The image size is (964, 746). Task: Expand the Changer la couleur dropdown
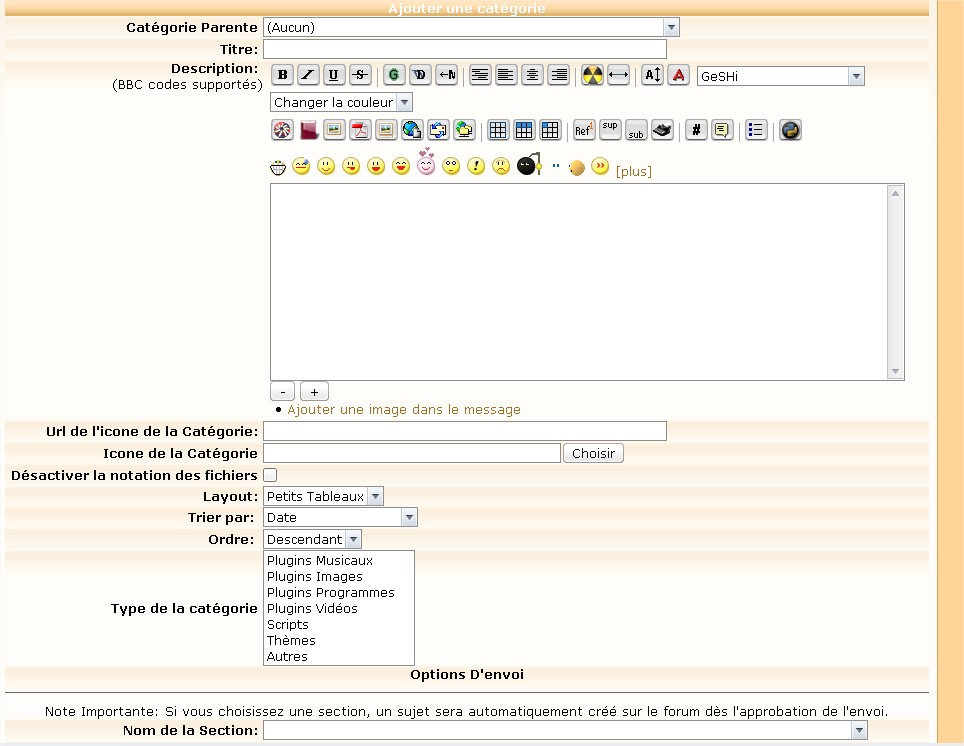(x=403, y=102)
